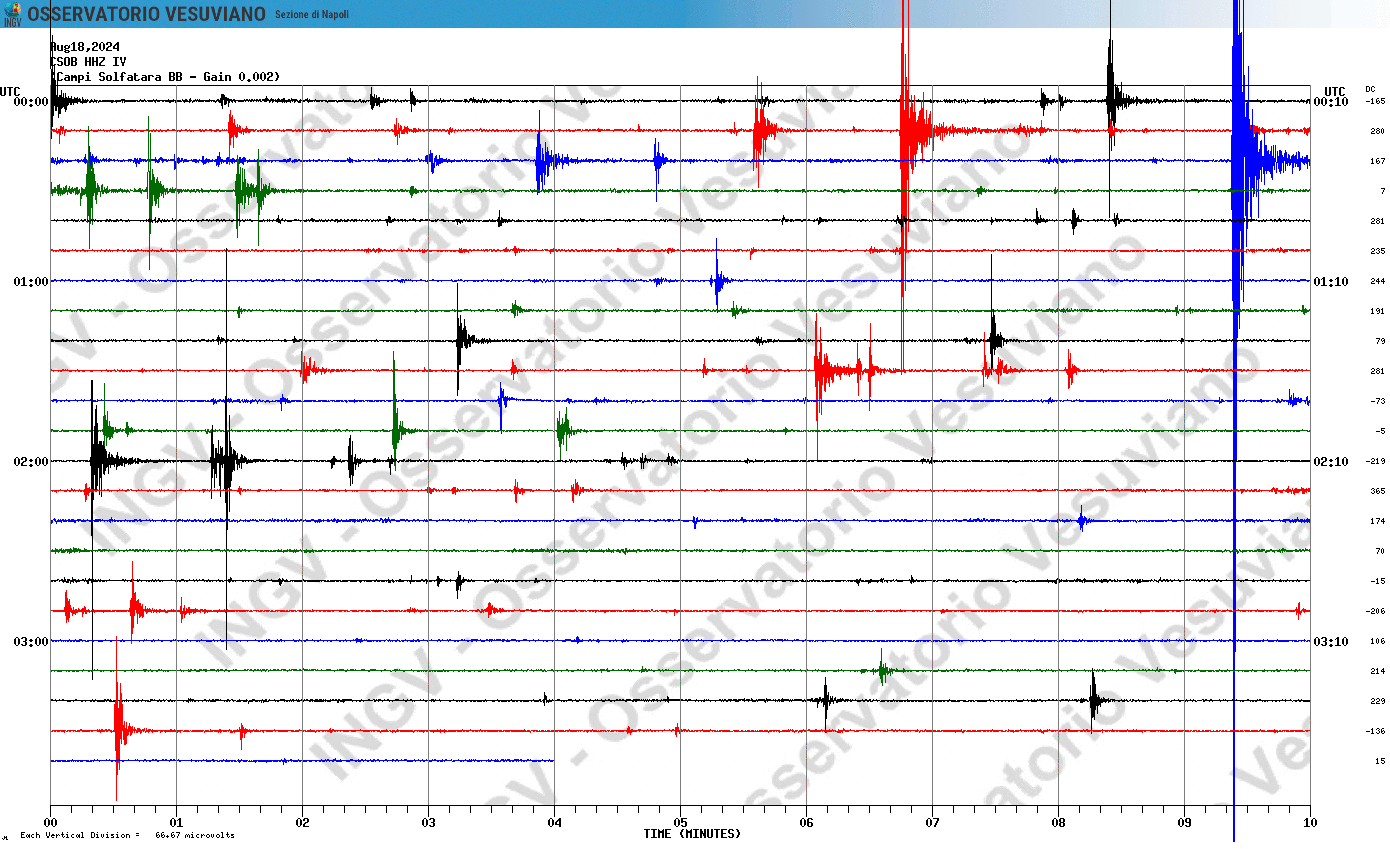Click the DC value -5
Screen dimensions: 1390x849
[x=1381, y=431]
